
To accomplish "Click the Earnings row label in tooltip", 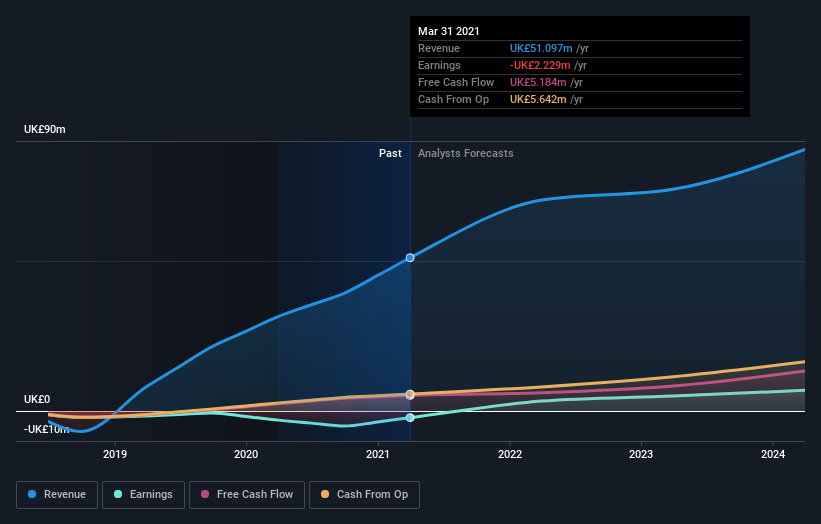I will 439,65.
